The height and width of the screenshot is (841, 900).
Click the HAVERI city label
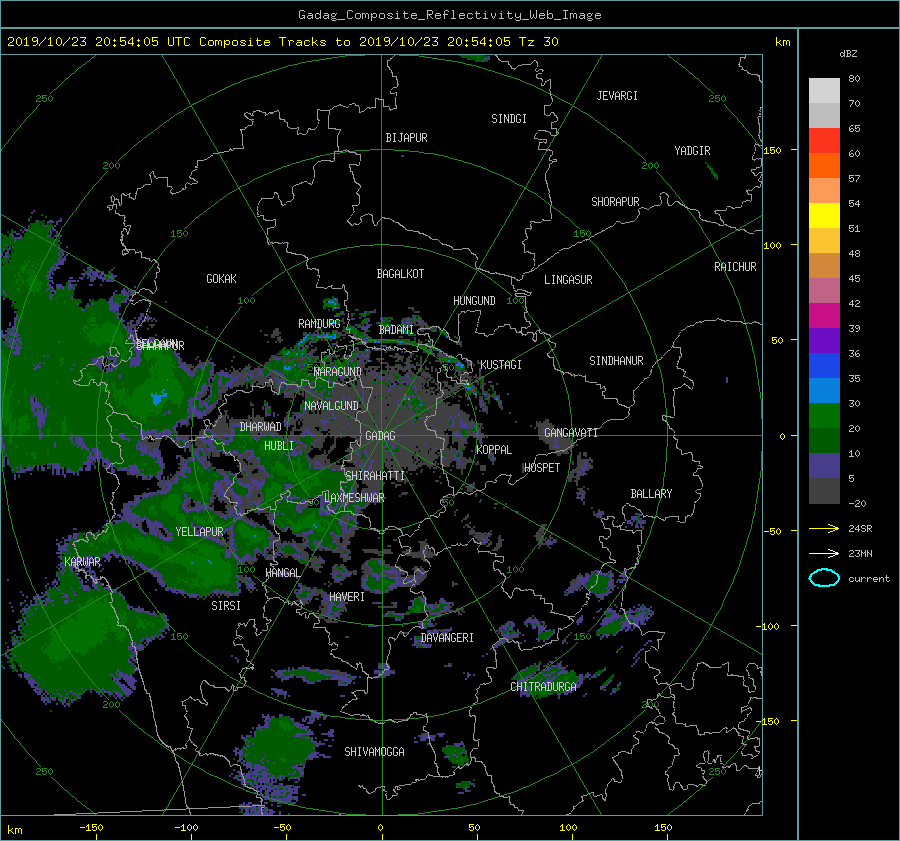pos(347,596)
